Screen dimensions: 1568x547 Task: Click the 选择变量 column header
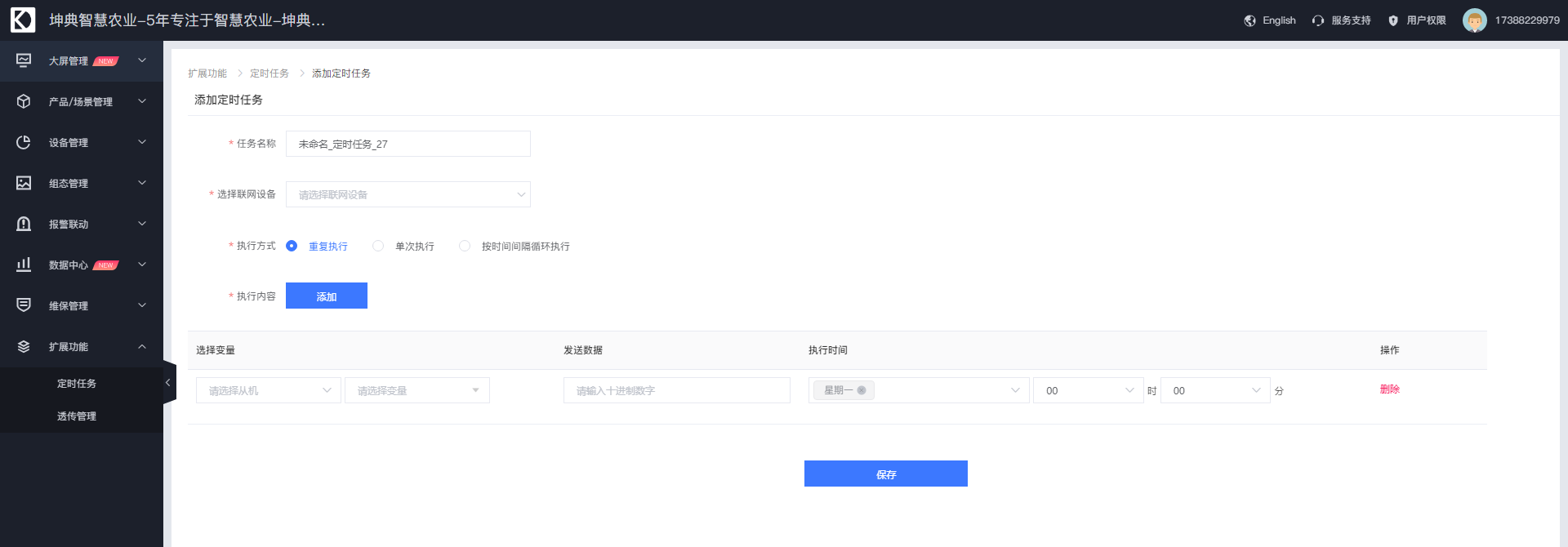pos(216,350)
